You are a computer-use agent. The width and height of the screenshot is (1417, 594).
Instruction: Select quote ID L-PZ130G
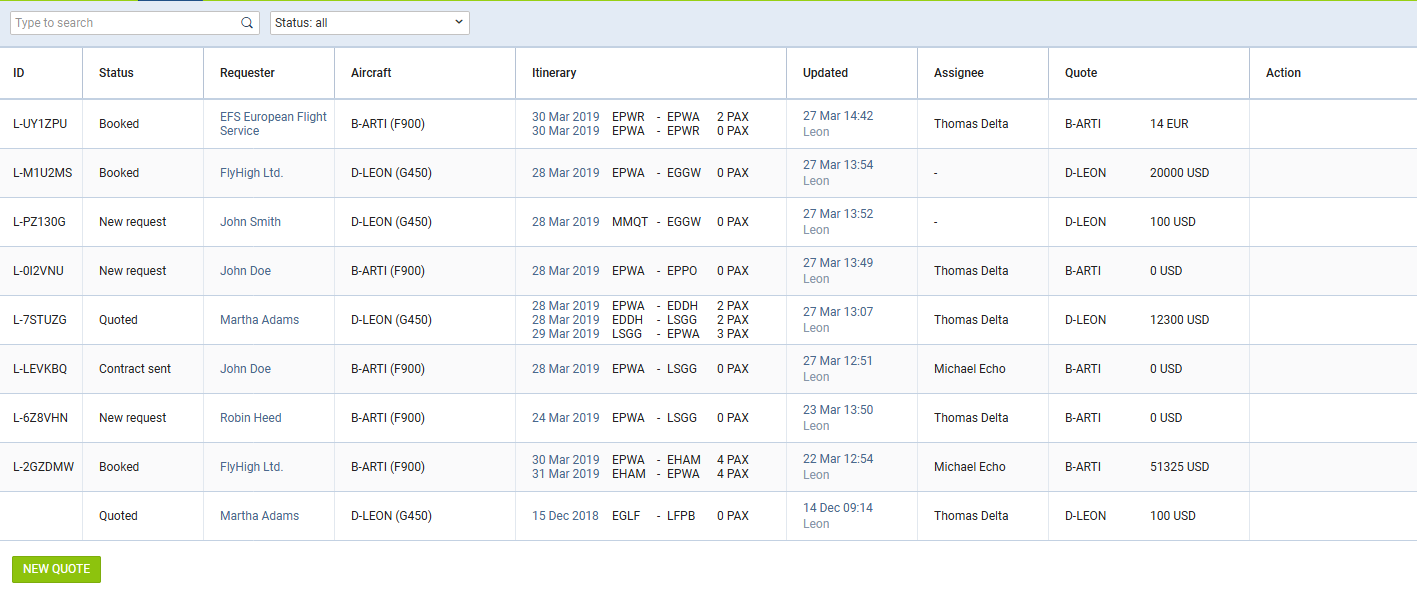coord(39,222)
